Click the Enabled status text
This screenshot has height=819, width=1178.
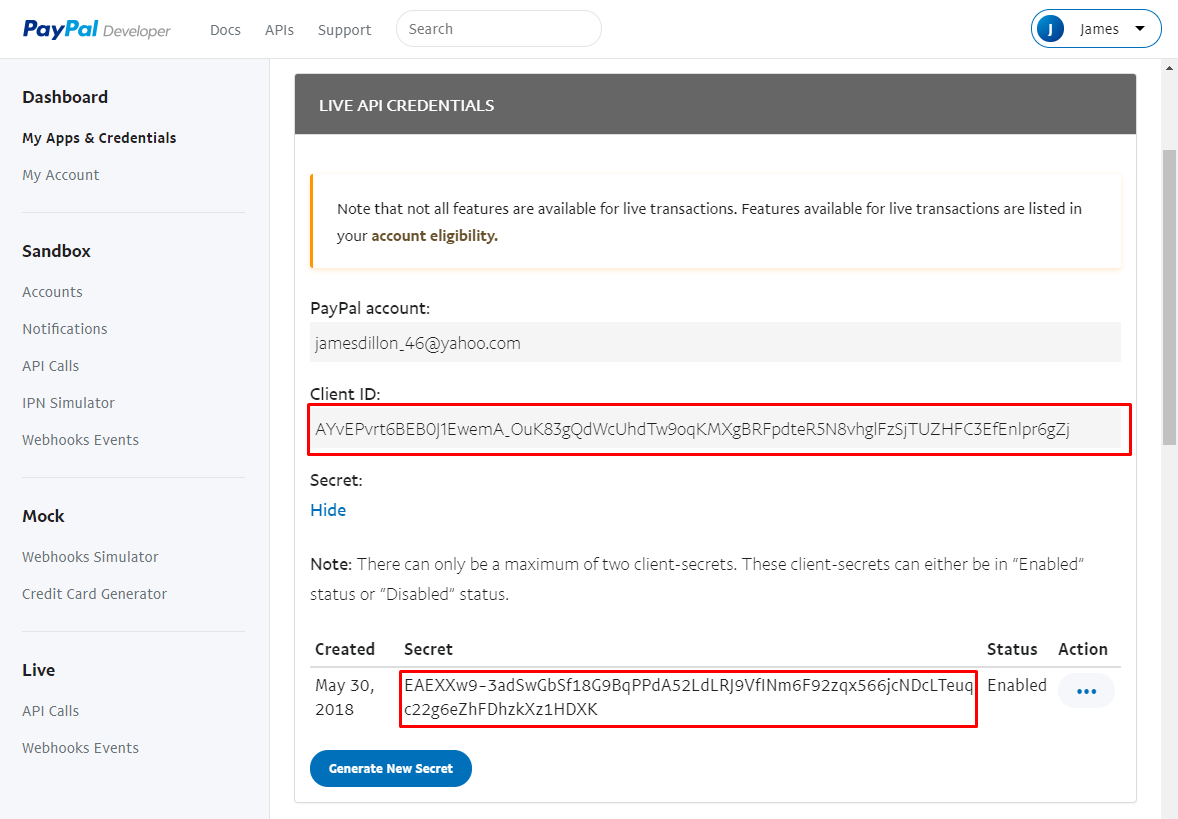coord(1016,685)
